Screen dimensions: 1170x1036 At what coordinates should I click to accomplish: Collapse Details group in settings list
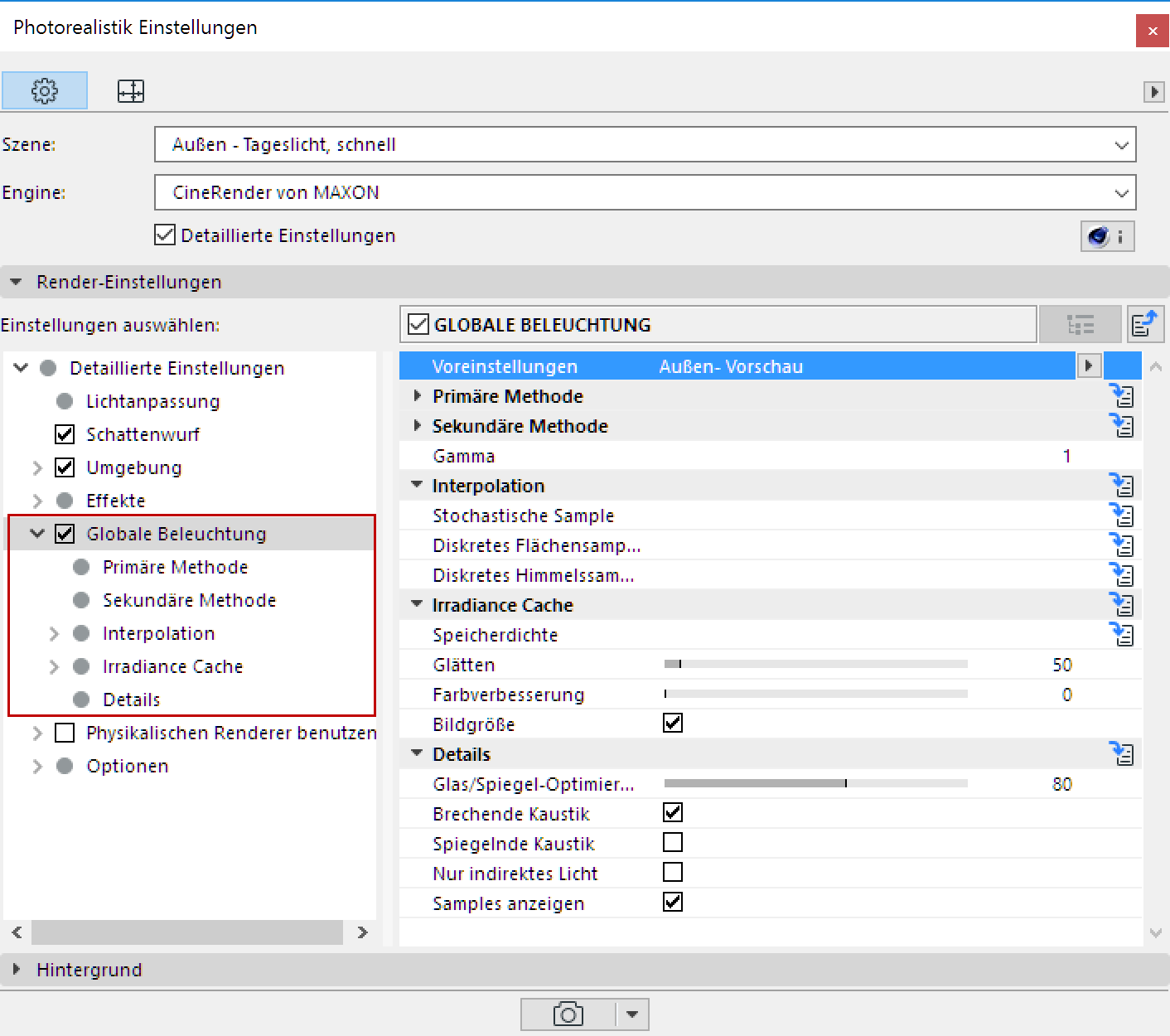coord(417,753)
